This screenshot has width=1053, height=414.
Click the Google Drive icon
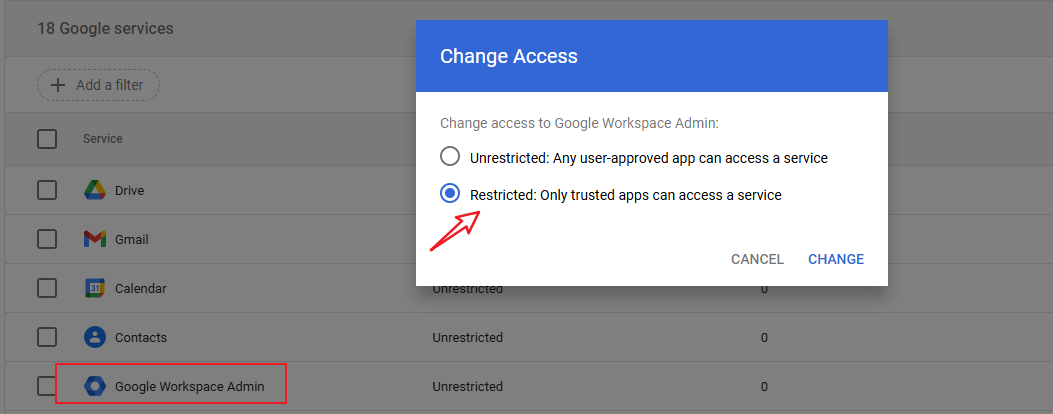[95, 191]
